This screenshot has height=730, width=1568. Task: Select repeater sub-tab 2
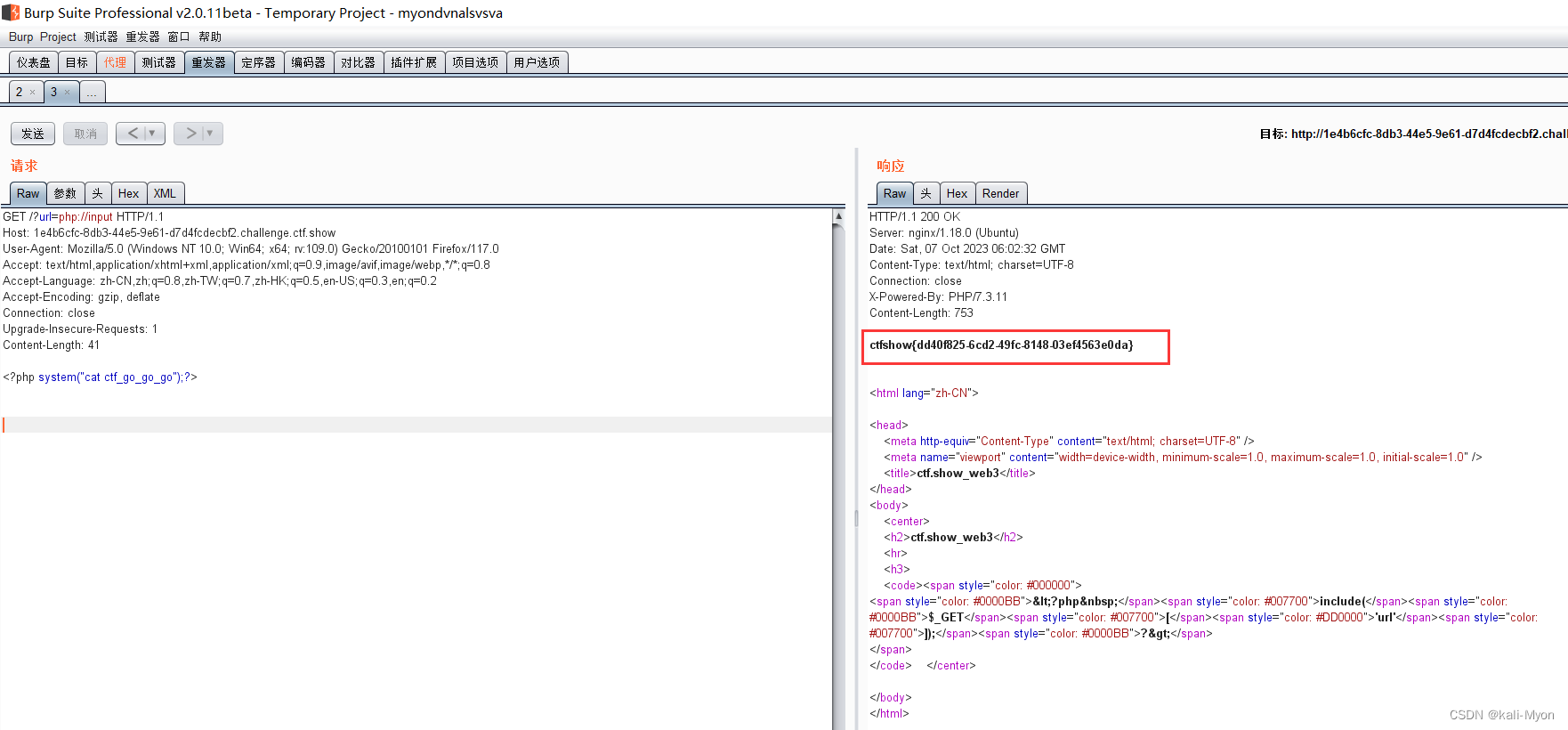tap(19, 93)
